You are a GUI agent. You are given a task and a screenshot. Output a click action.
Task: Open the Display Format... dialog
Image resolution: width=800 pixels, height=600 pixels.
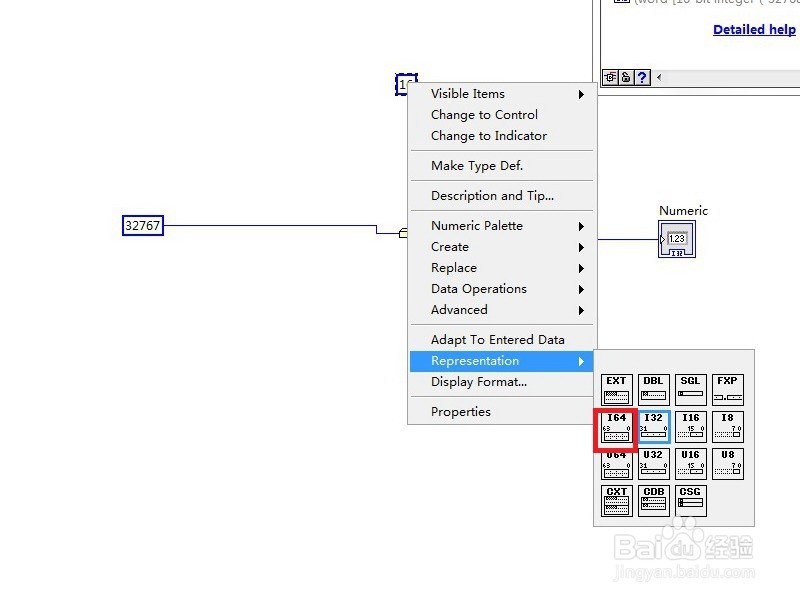pos(502,382)
